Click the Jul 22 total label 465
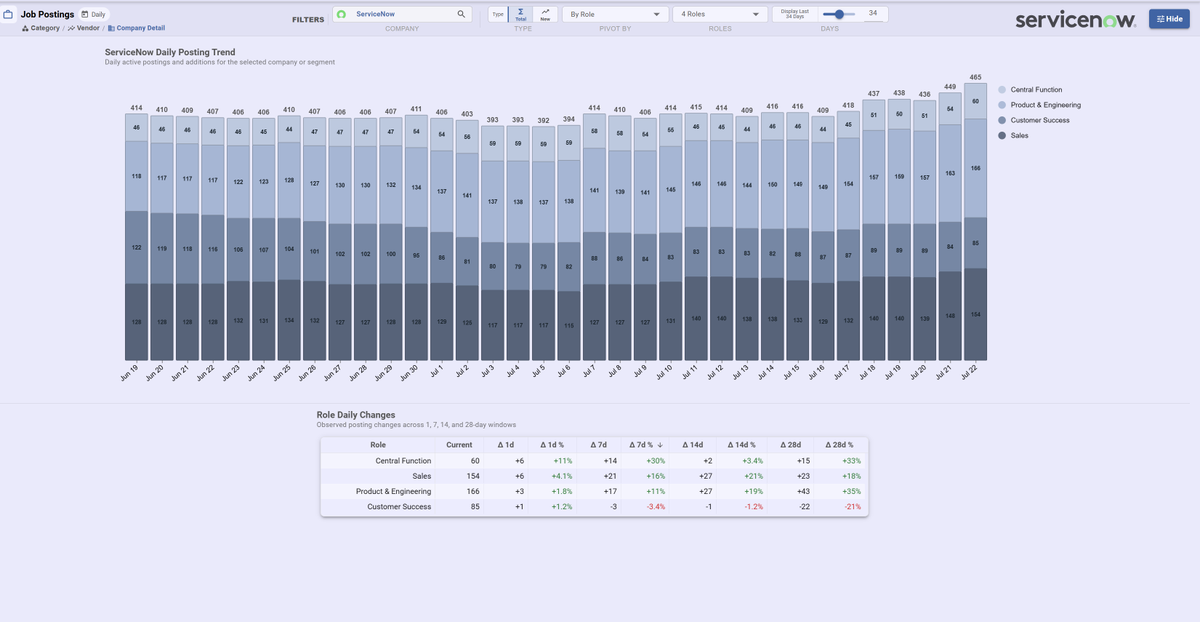Image resolution: width=1200 pixels, height=622 pixels. (976, 77)
